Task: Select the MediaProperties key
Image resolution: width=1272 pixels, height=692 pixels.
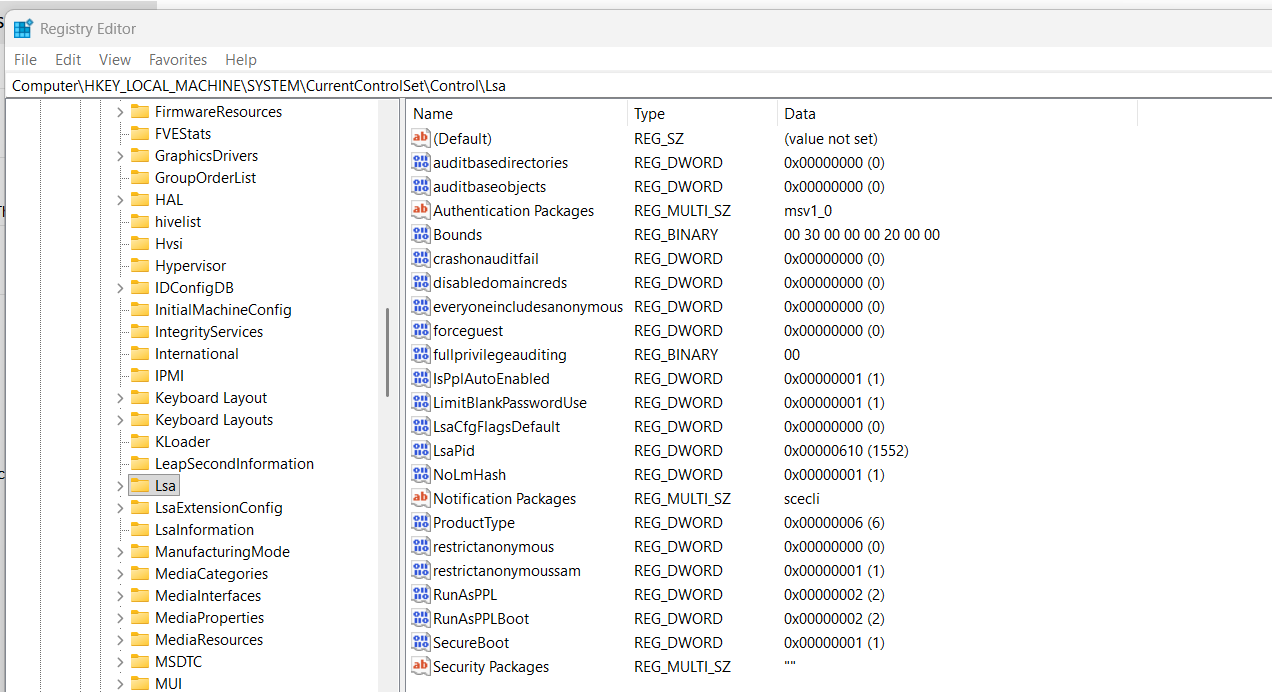Action: pyautogui.click(x=209, y=618)
